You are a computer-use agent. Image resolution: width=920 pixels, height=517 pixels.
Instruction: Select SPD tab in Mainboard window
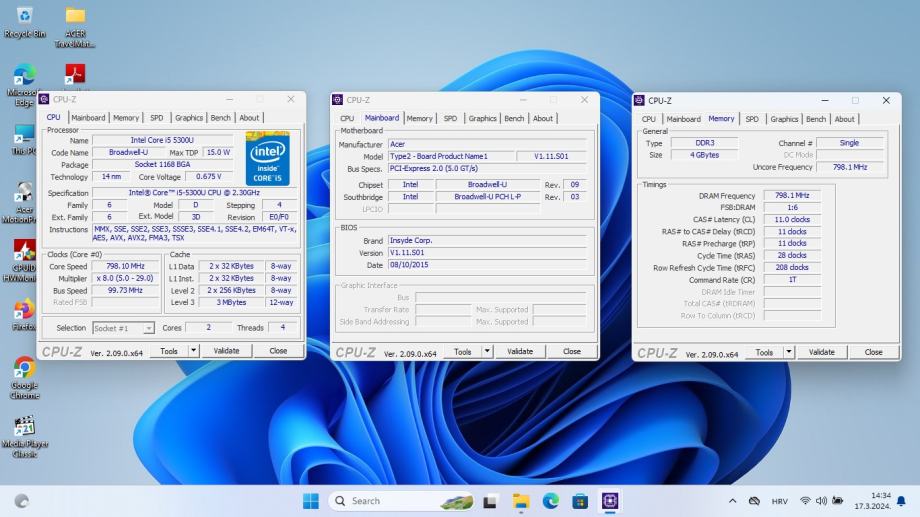coord(450,118)
